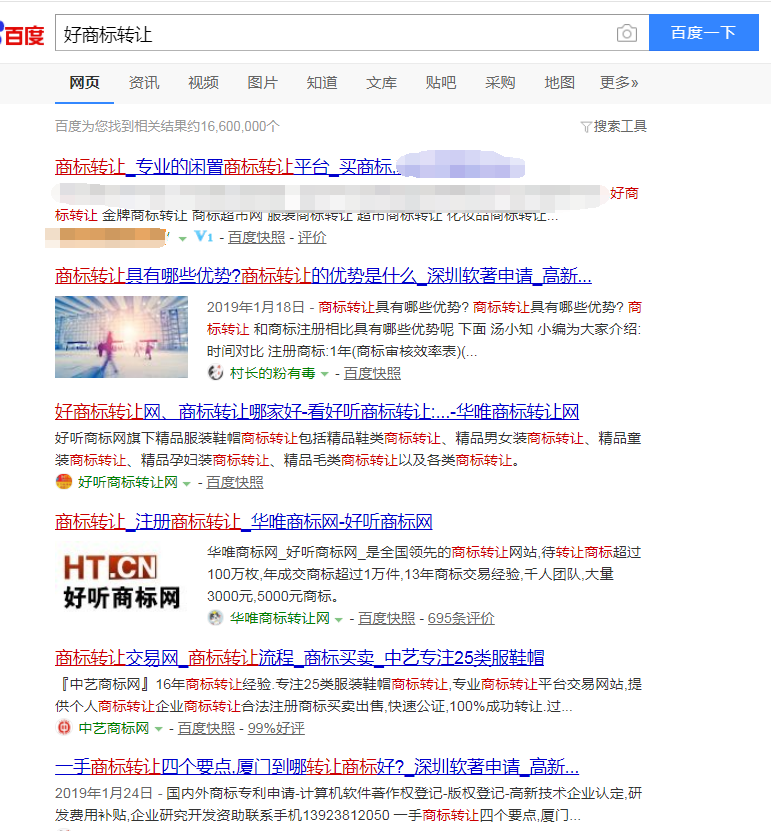
Task: Click the 村长的粉有毒 source avatar icon
Action: pyautogui.click(x=215, y=373)
